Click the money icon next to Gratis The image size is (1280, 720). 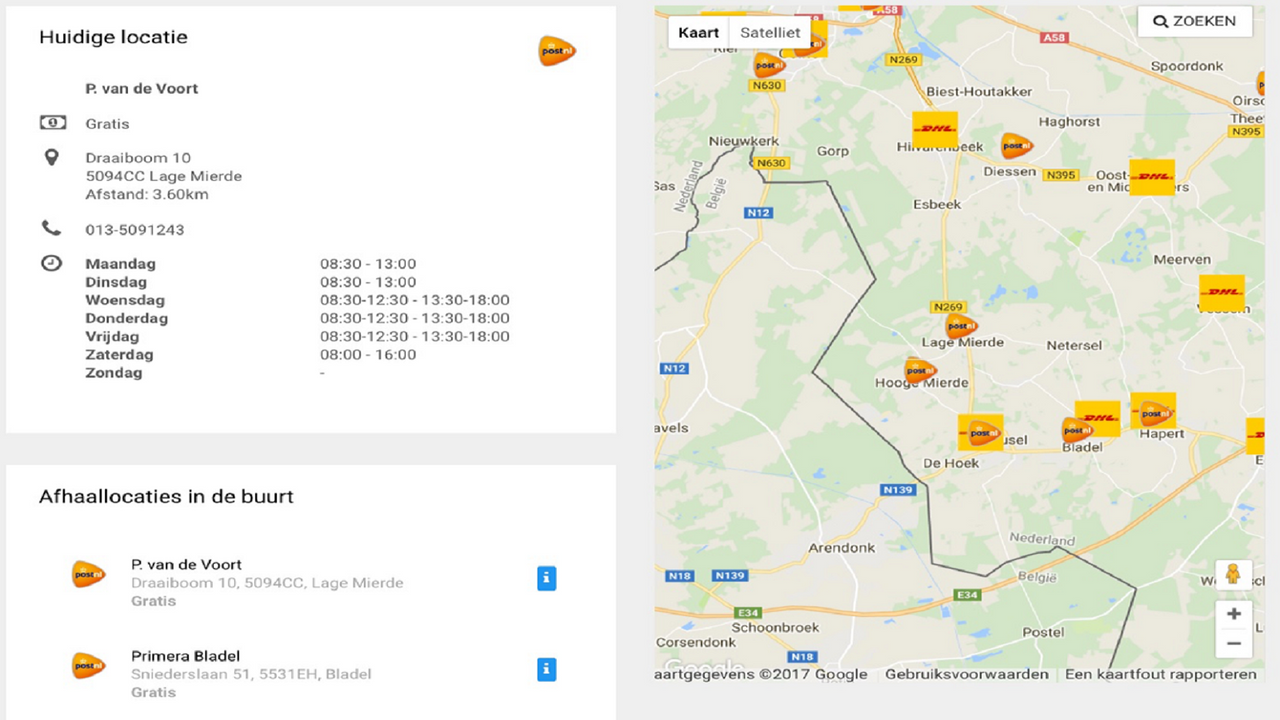(x=53, y=122)
